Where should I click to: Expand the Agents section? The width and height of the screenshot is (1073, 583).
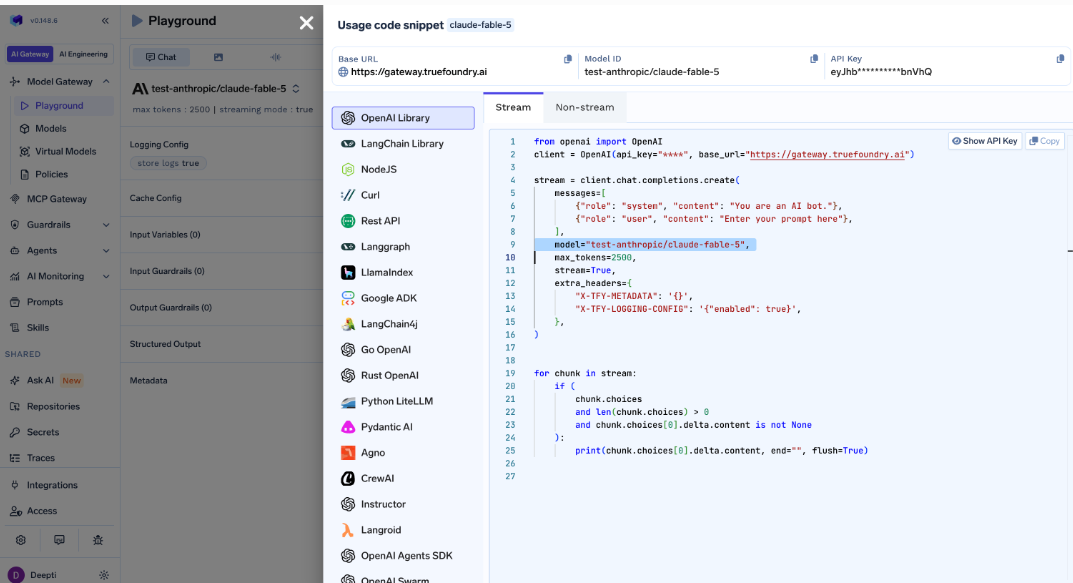pos(106,250)
